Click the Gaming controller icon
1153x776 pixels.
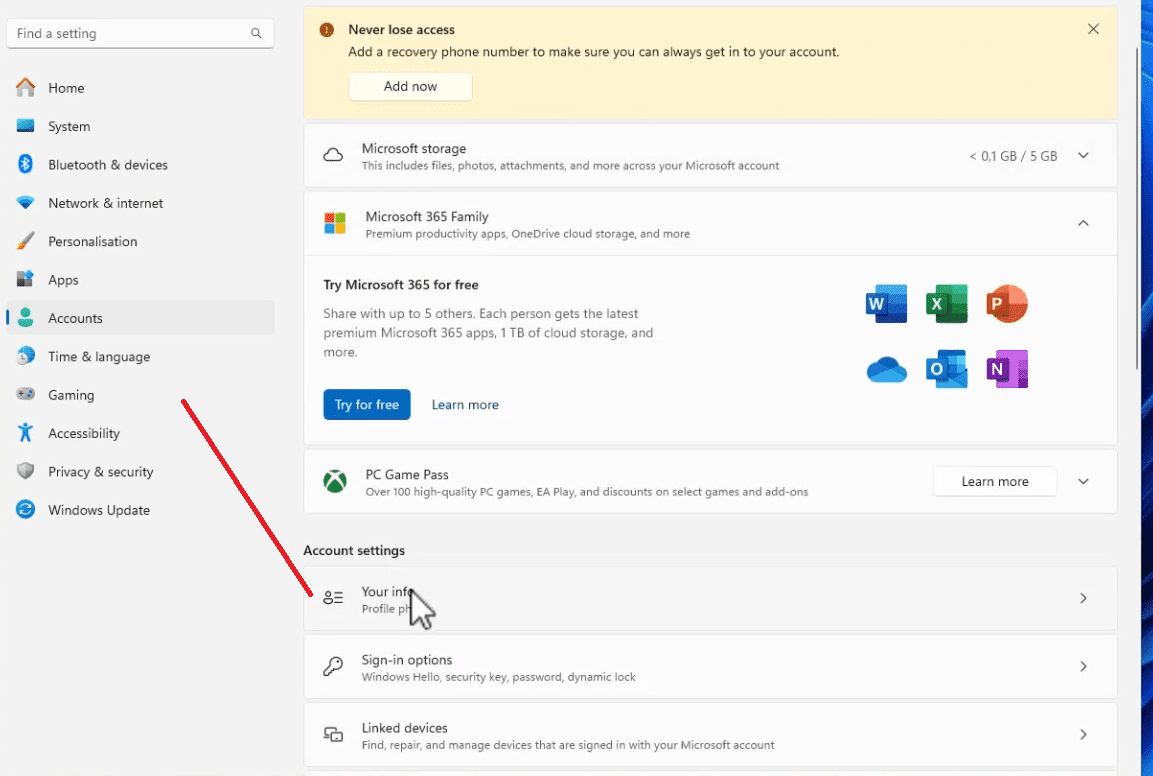(25, 394)
